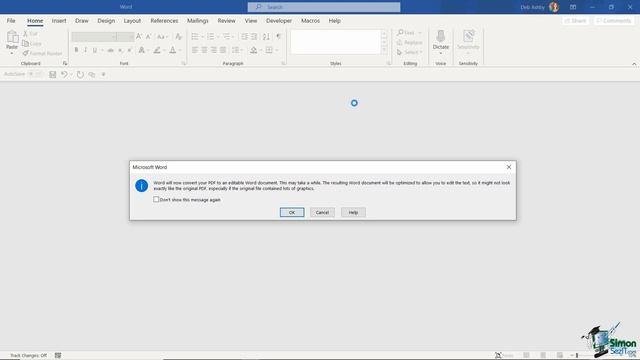Toggle Subscript formatting
The height and width of the screenshot is (360, 640).
[x=120, y=50]
